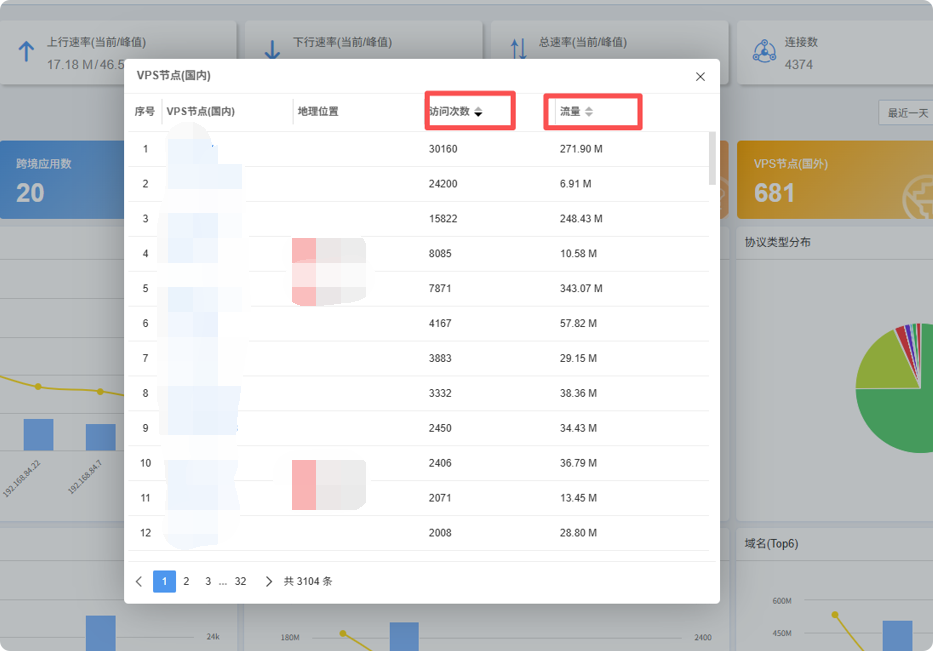Image resolution: width=933 pixels, height=651 pixels.
Task: Select page 2 in pagination
Action: [186, 581]
